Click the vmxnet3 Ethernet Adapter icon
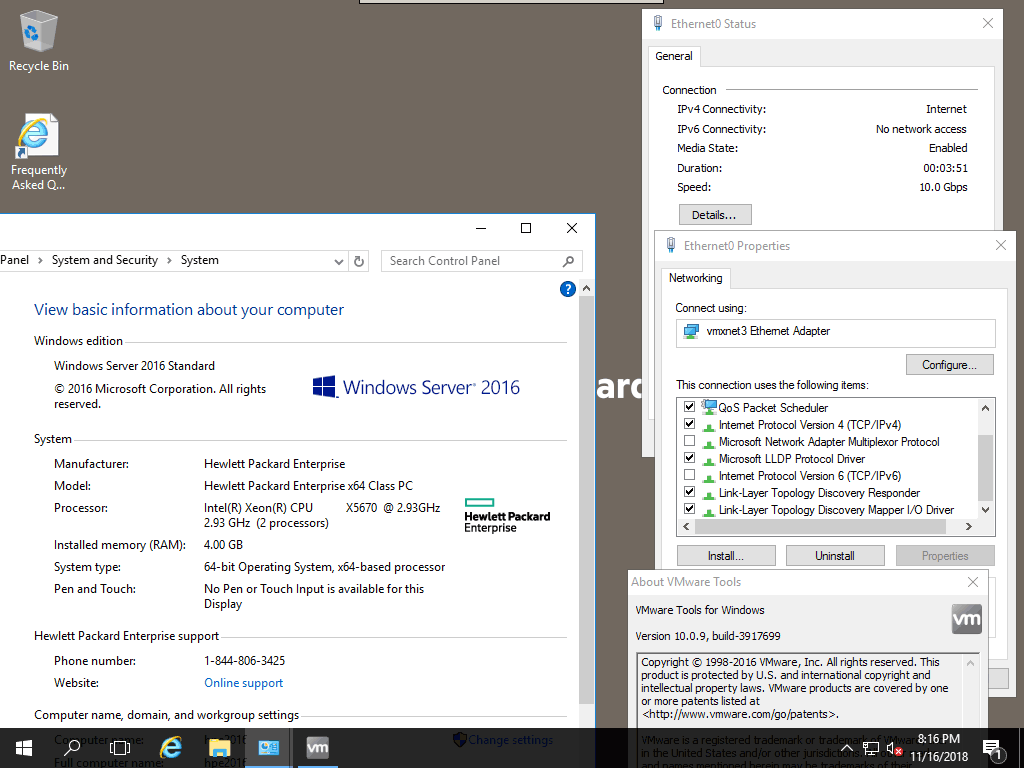This screenshot has width=1024, height=768. [690, 332]
